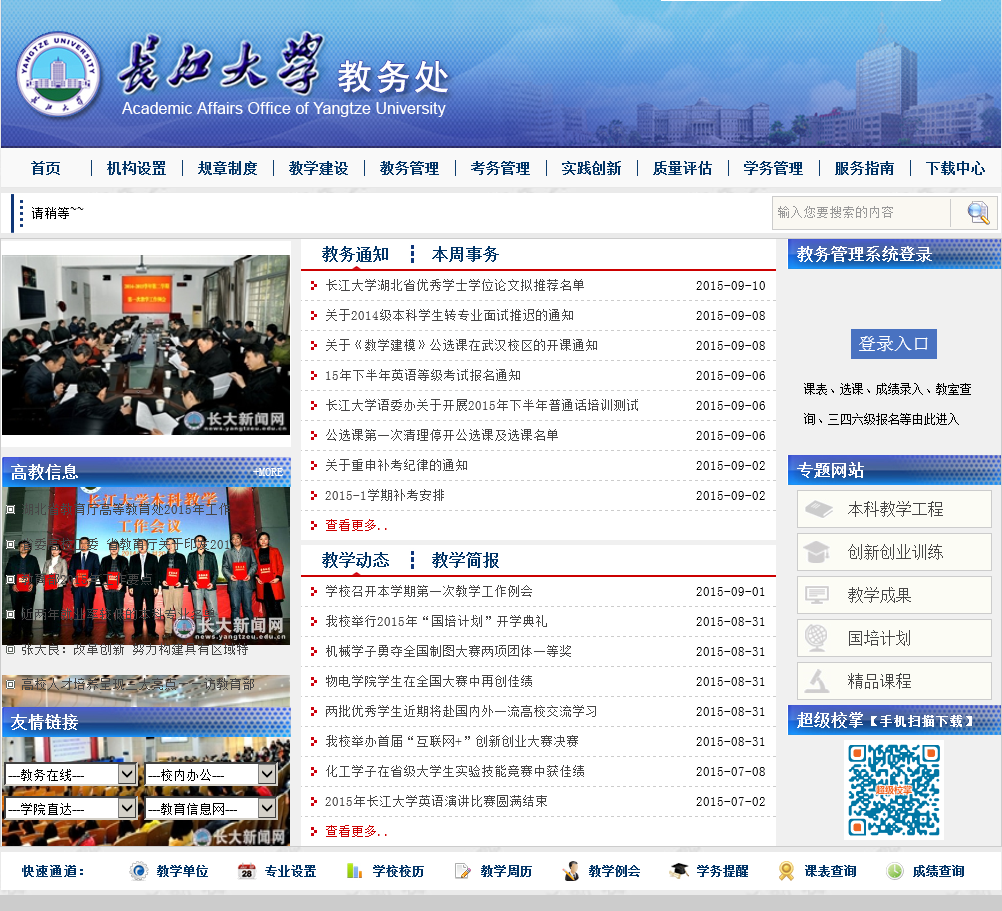Image resolution: width=1002 pixels, height=911 pixels.
Task: Open 学务管理 navigation menu
Action: [x=773, y=168]
